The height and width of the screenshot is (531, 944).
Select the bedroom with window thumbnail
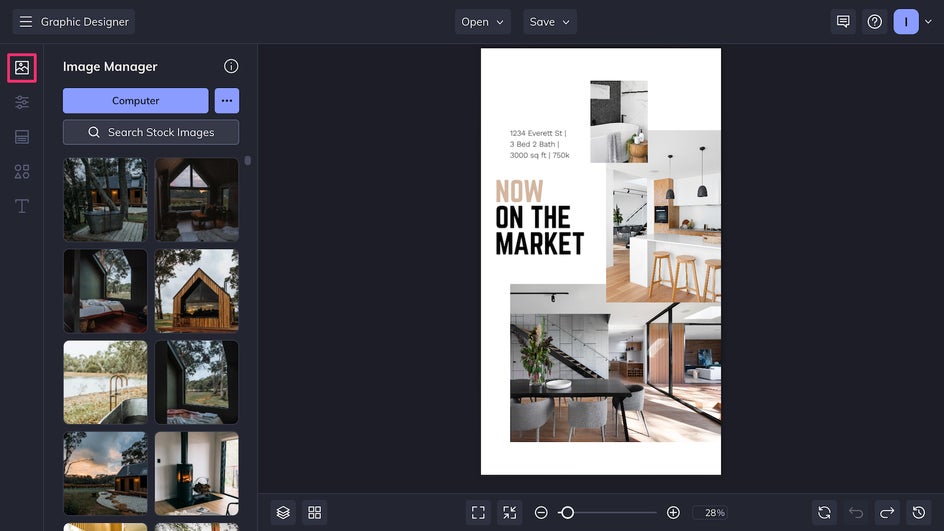point(105,291)
